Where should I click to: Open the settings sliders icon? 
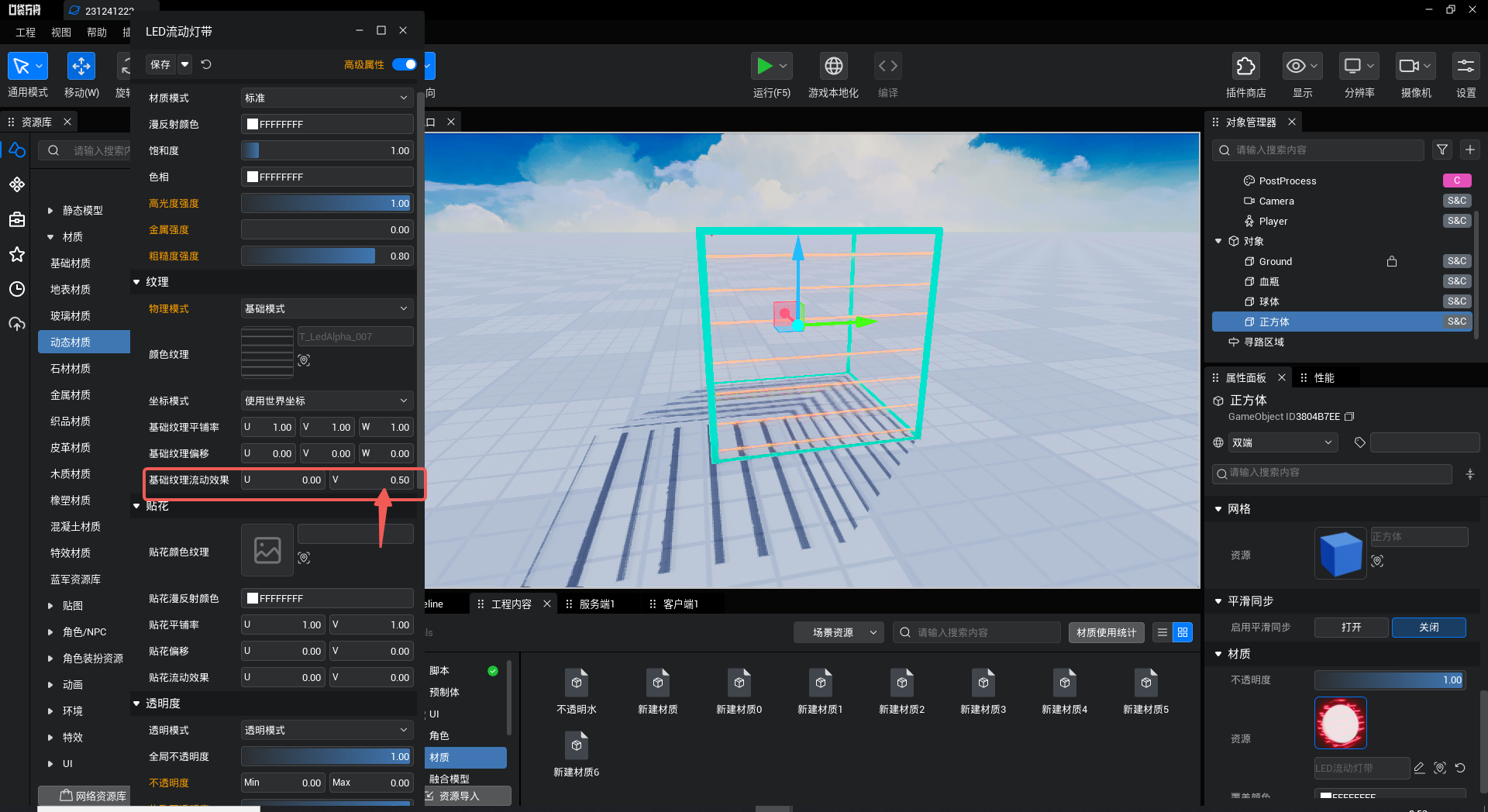click(1466, 66)
